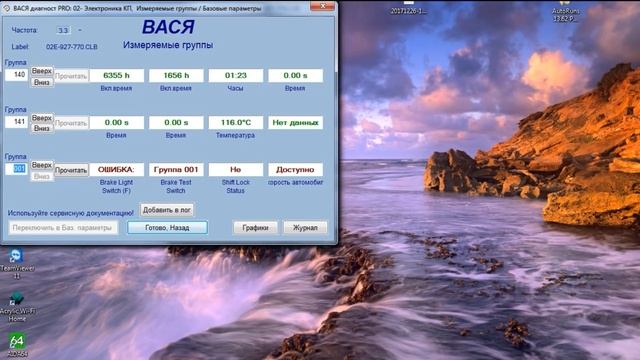This screenshot has width=640, height=360.
Task: Focus the highlighted group field 001
Action: click(16, 169)
